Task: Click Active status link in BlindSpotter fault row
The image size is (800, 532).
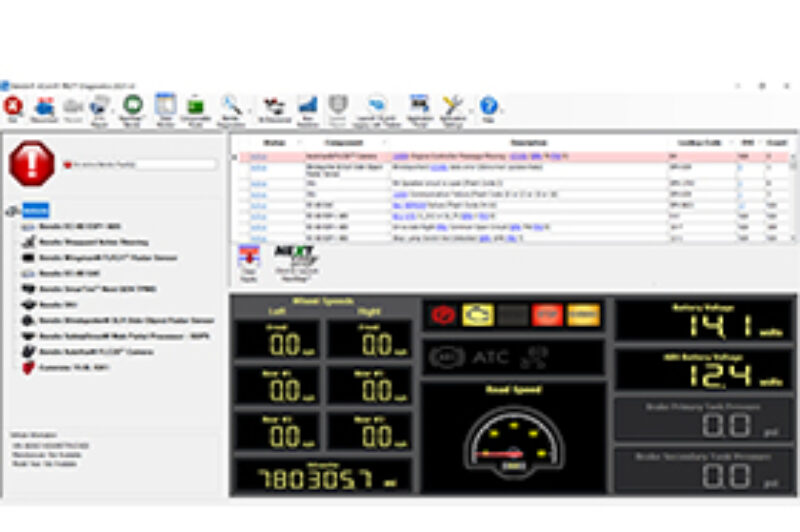Action: coord(259,167)
